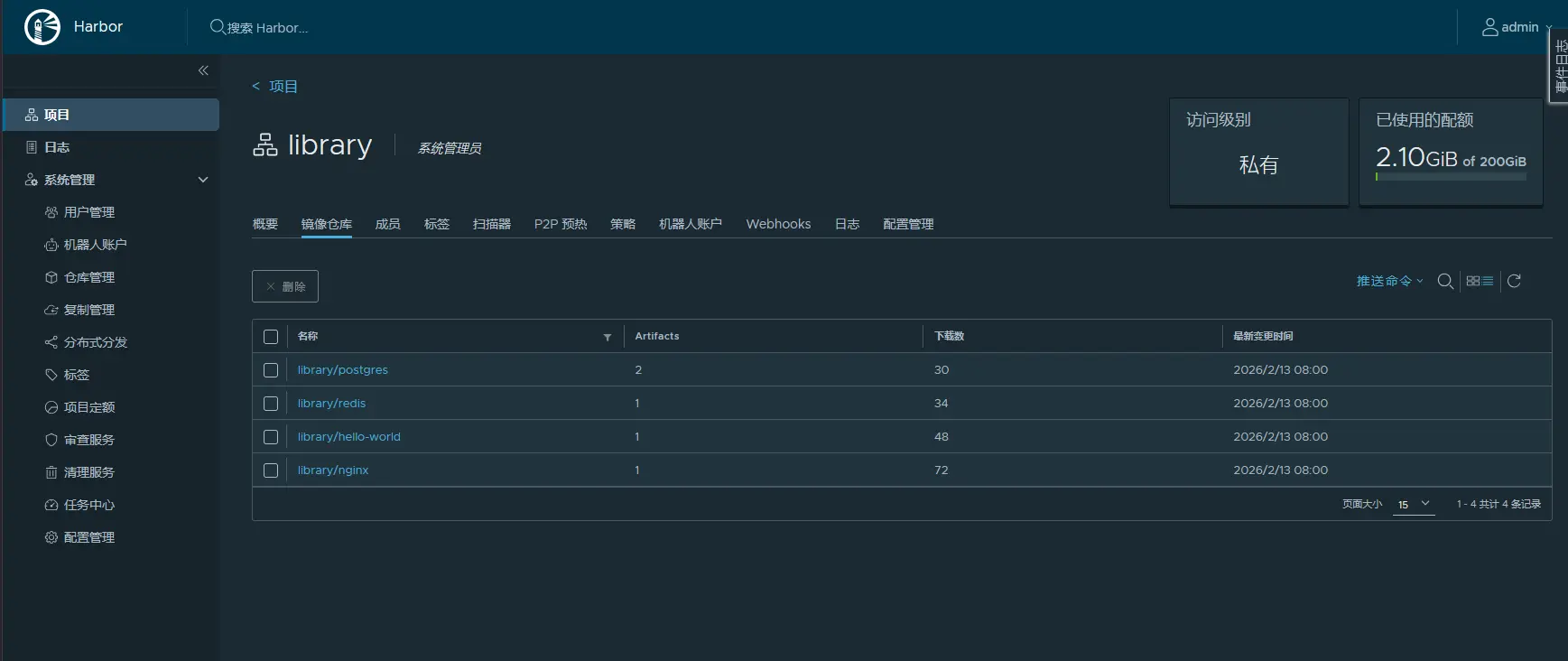The height and width of the screenshot is (661, 1568).
Task: Open the 推送命令 dropdown
Action: (1390, 281)
